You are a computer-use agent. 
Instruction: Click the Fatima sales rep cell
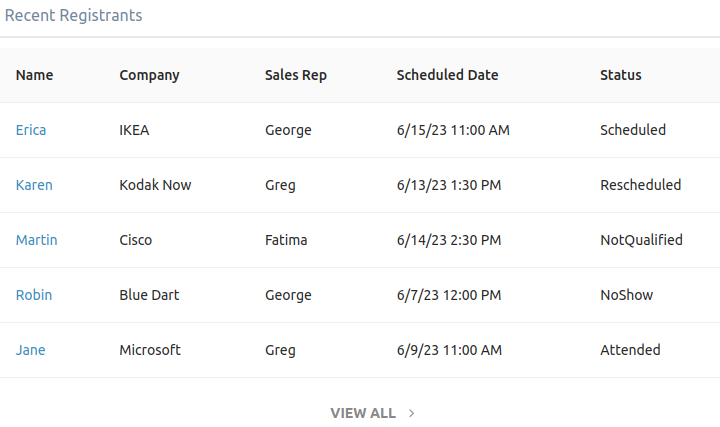[x=286, y=240]
